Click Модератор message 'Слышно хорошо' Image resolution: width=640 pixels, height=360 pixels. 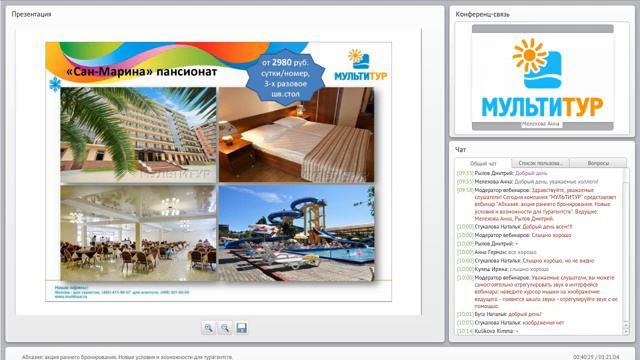click(514, 235)
